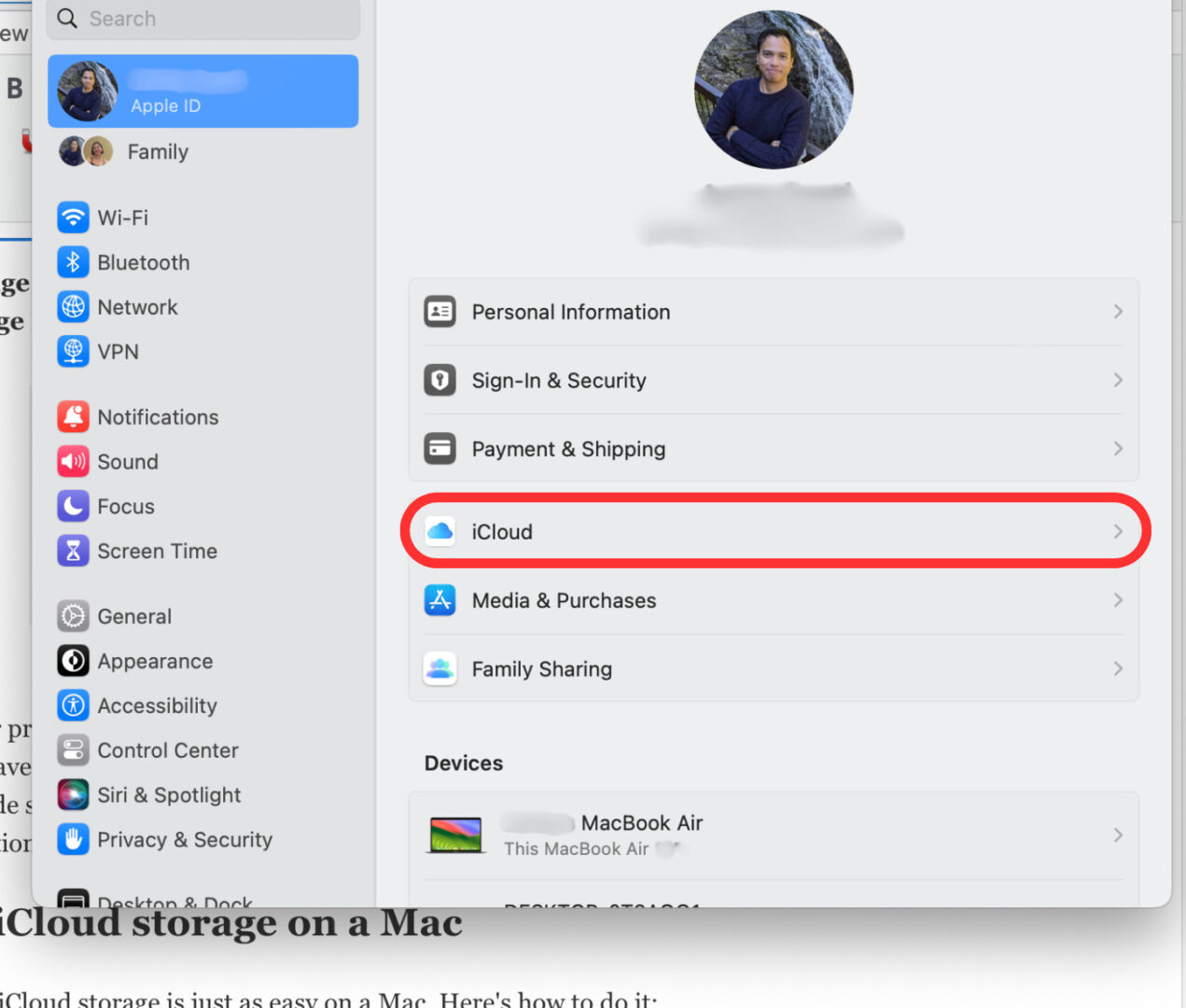Screen dimensions: 1186x1008
Task: Click the sidebar Apple ID avatar
Action: pos(88,91)
